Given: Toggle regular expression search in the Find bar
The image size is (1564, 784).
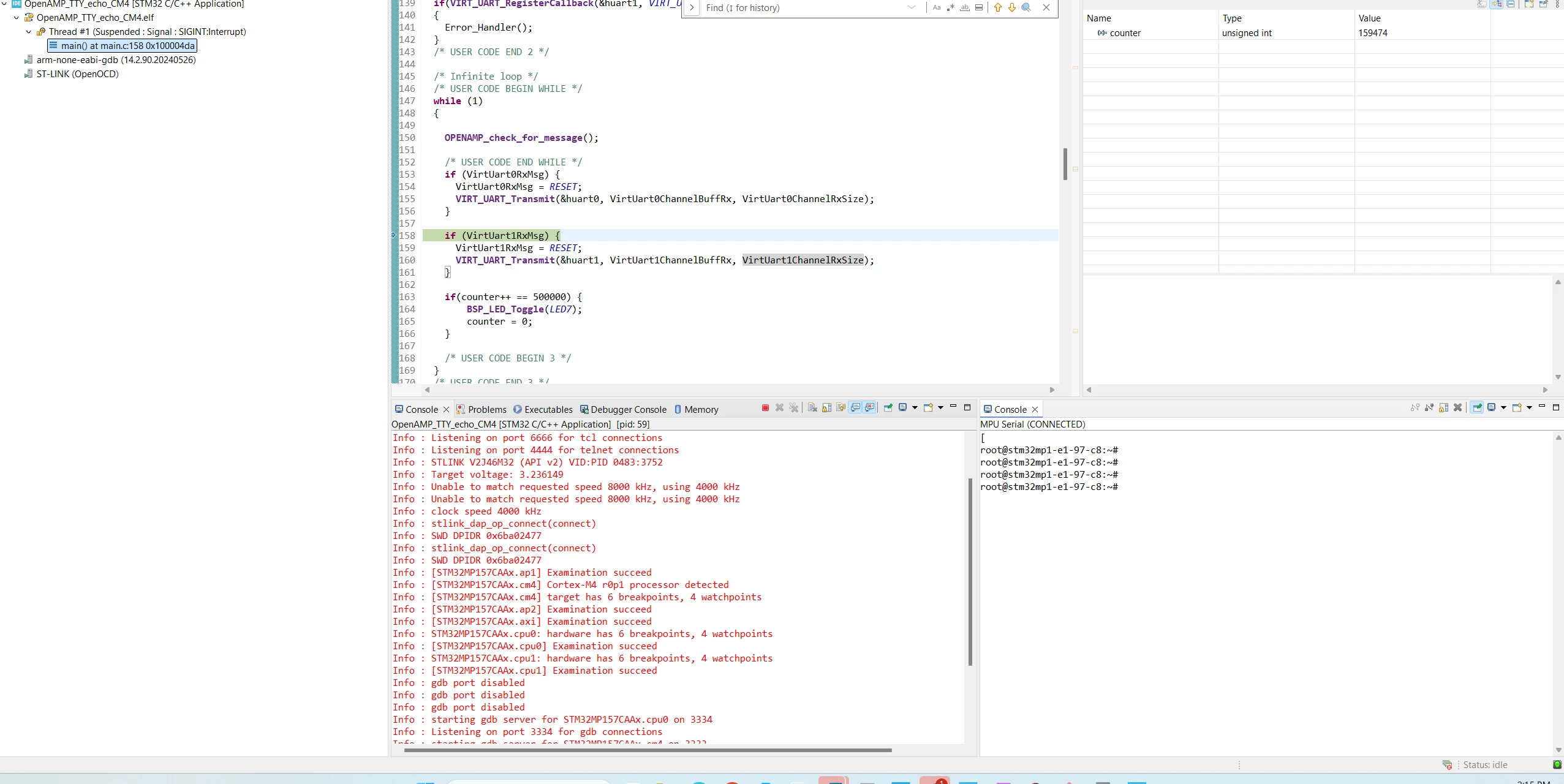Looking at the screenshot, I should click(x=951, y=8).
